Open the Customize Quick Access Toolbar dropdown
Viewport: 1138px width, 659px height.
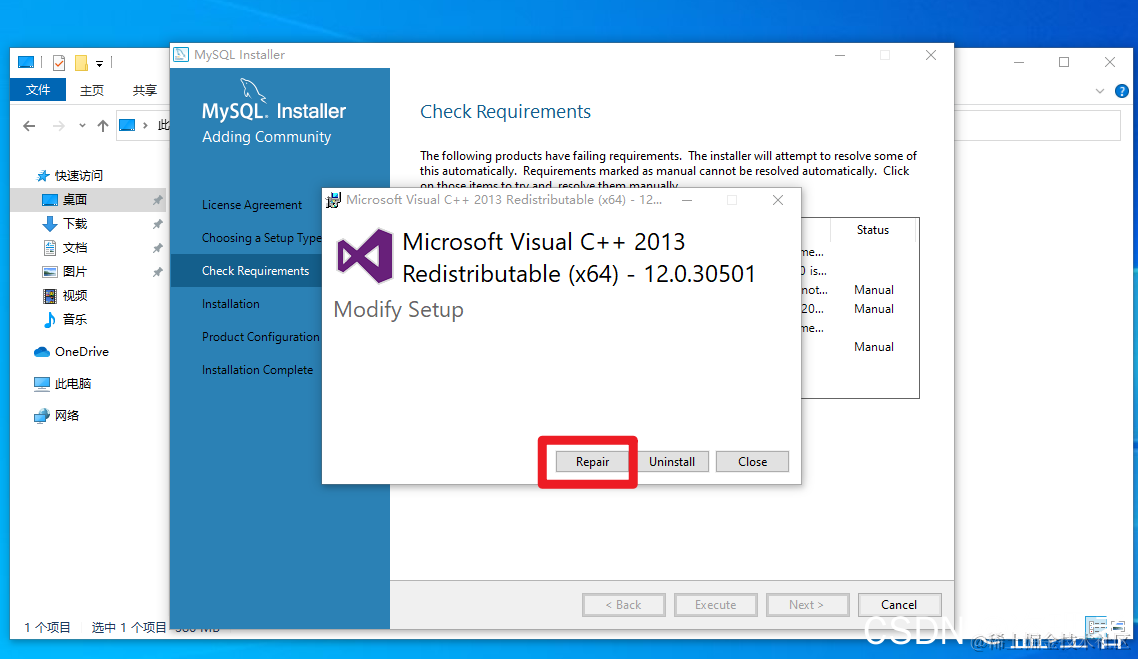tap(100, 63)
